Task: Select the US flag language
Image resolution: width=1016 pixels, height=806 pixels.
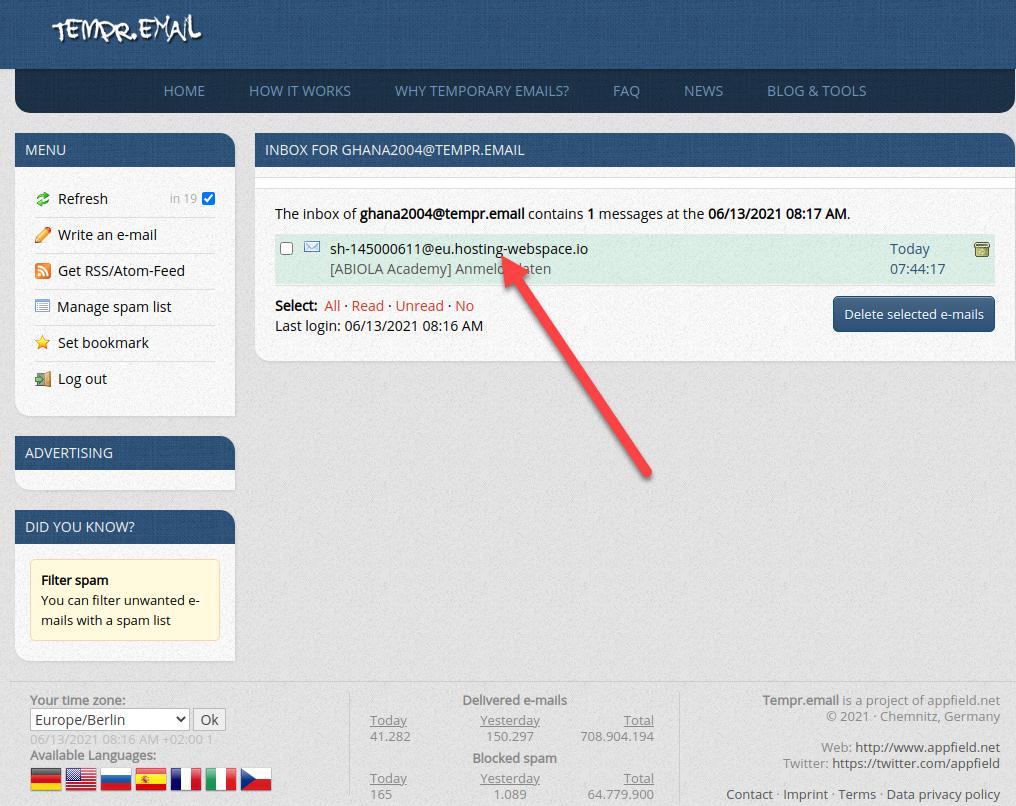Action: click(81, 779)
